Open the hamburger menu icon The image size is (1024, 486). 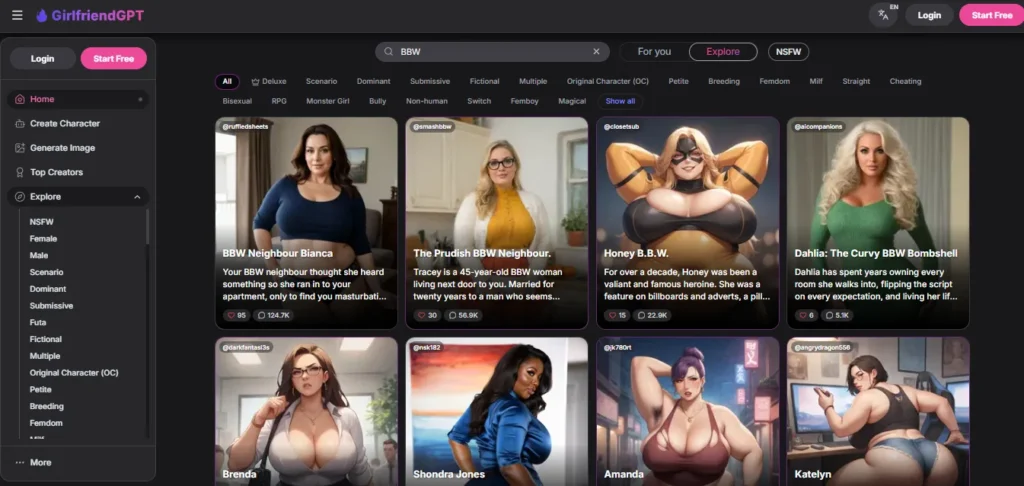(x=17, y=15)
